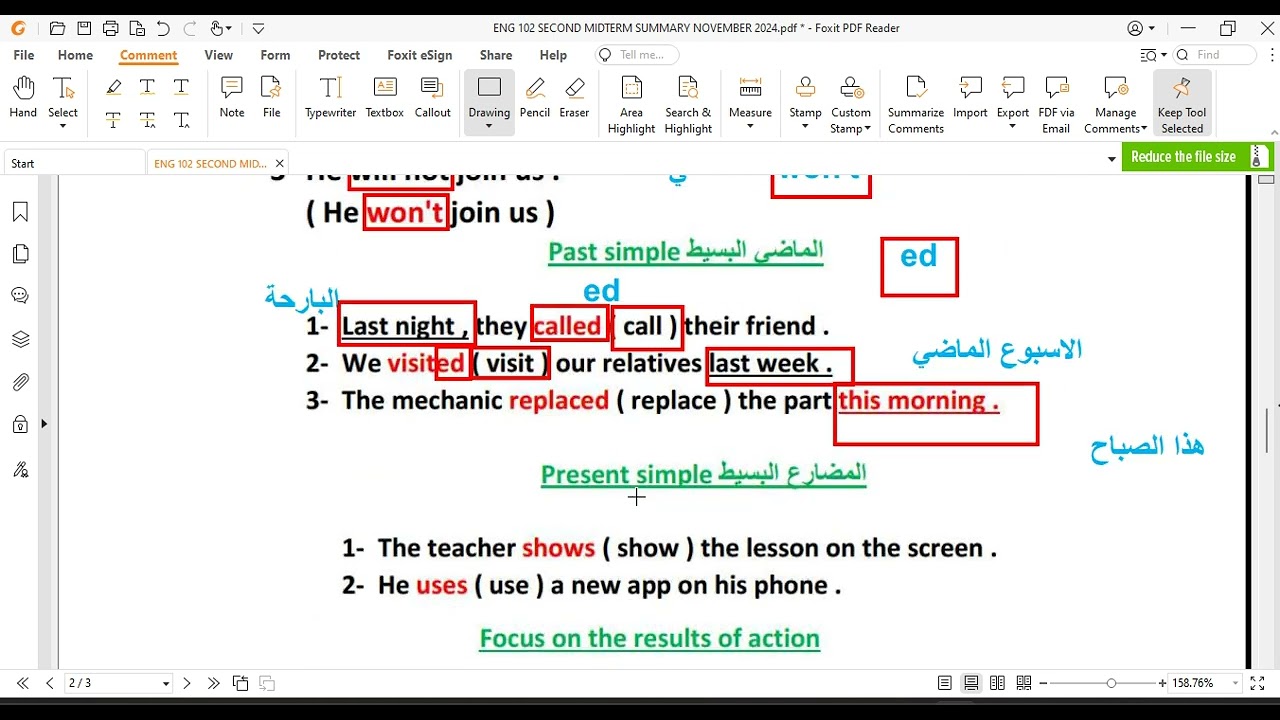
Task: Click the zoom out minus button
Action: 1043,683
